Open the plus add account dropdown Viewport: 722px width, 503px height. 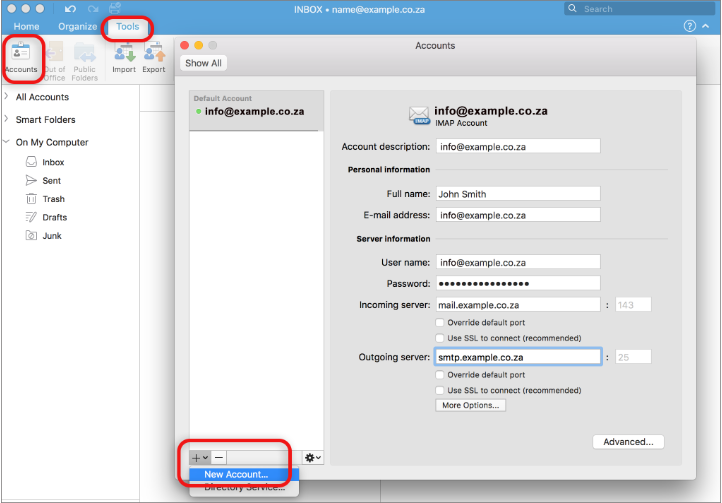point(200,457)
